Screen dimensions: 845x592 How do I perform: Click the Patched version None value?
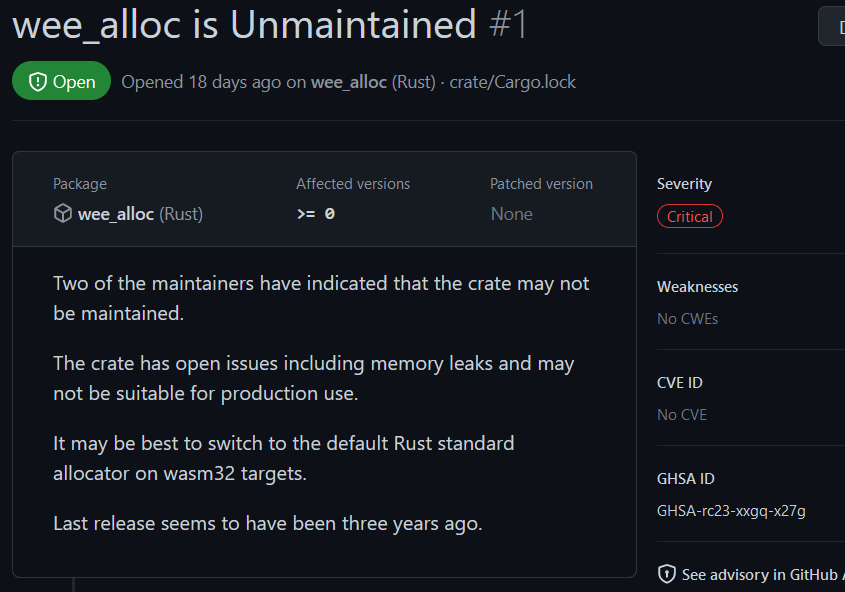pyautogui.click(x=511, y=214)
